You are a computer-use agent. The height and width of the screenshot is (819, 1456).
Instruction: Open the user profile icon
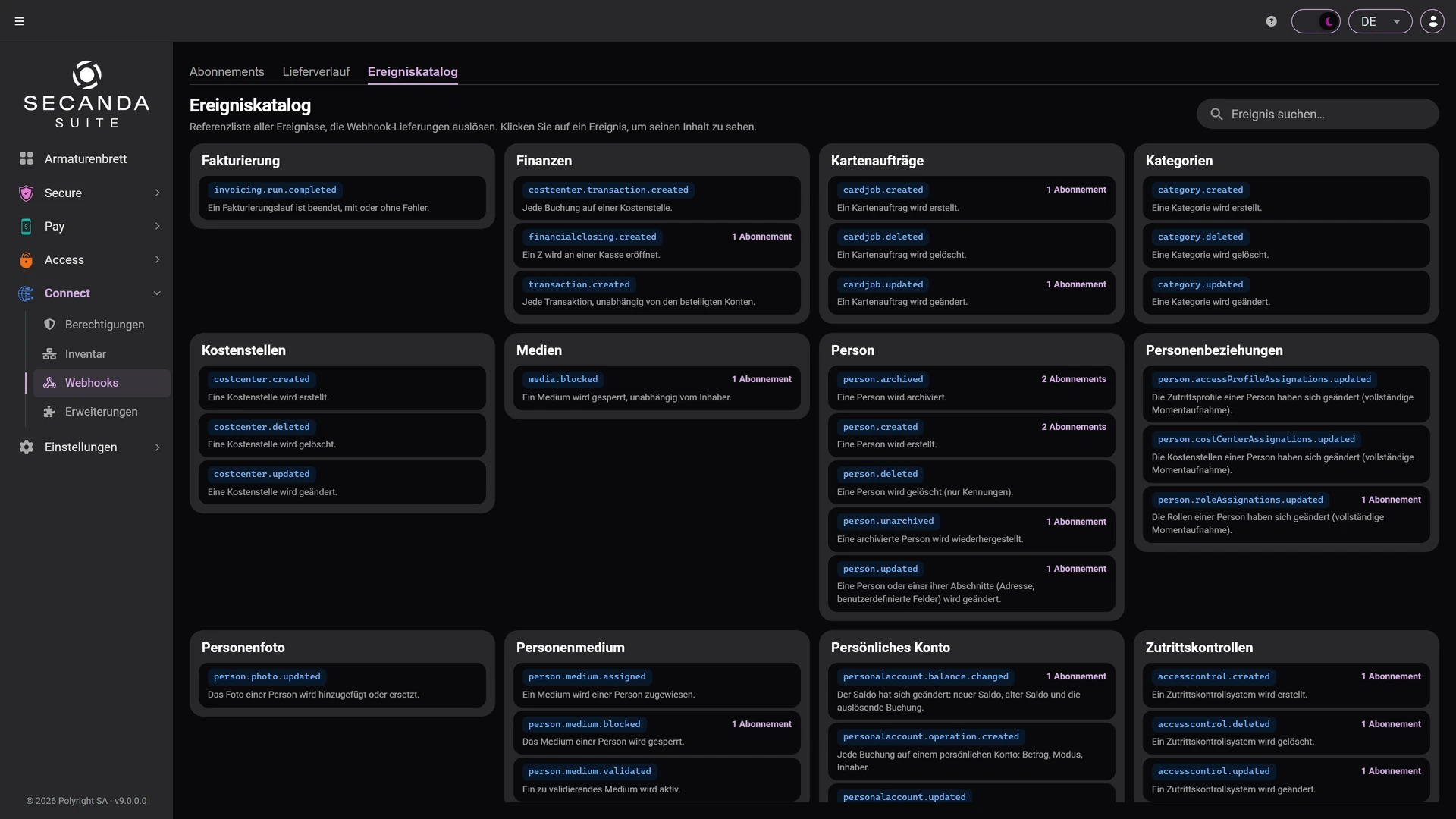1432,21
